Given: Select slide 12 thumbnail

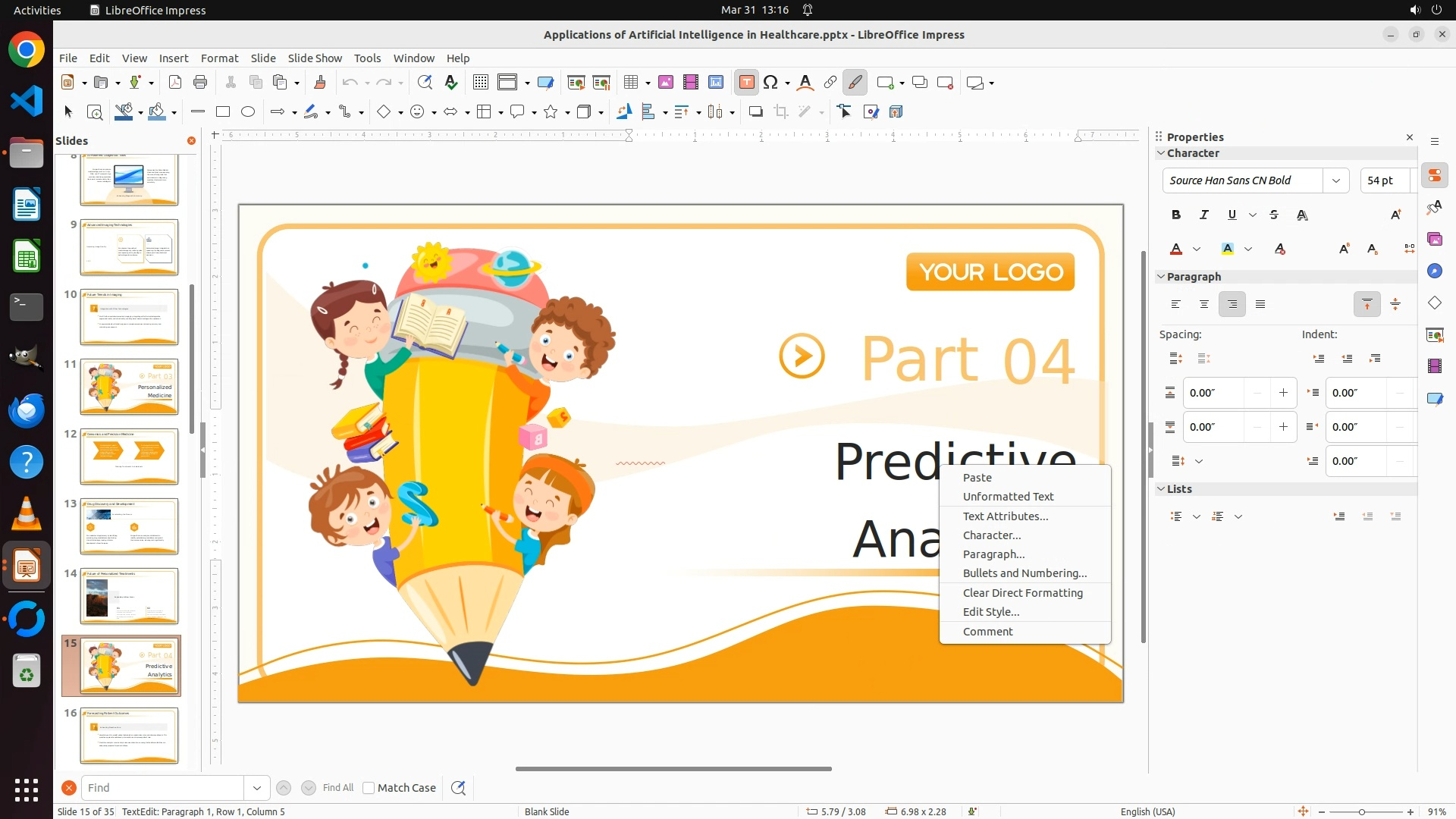Looking at the screenshot, I should [129, 456].
